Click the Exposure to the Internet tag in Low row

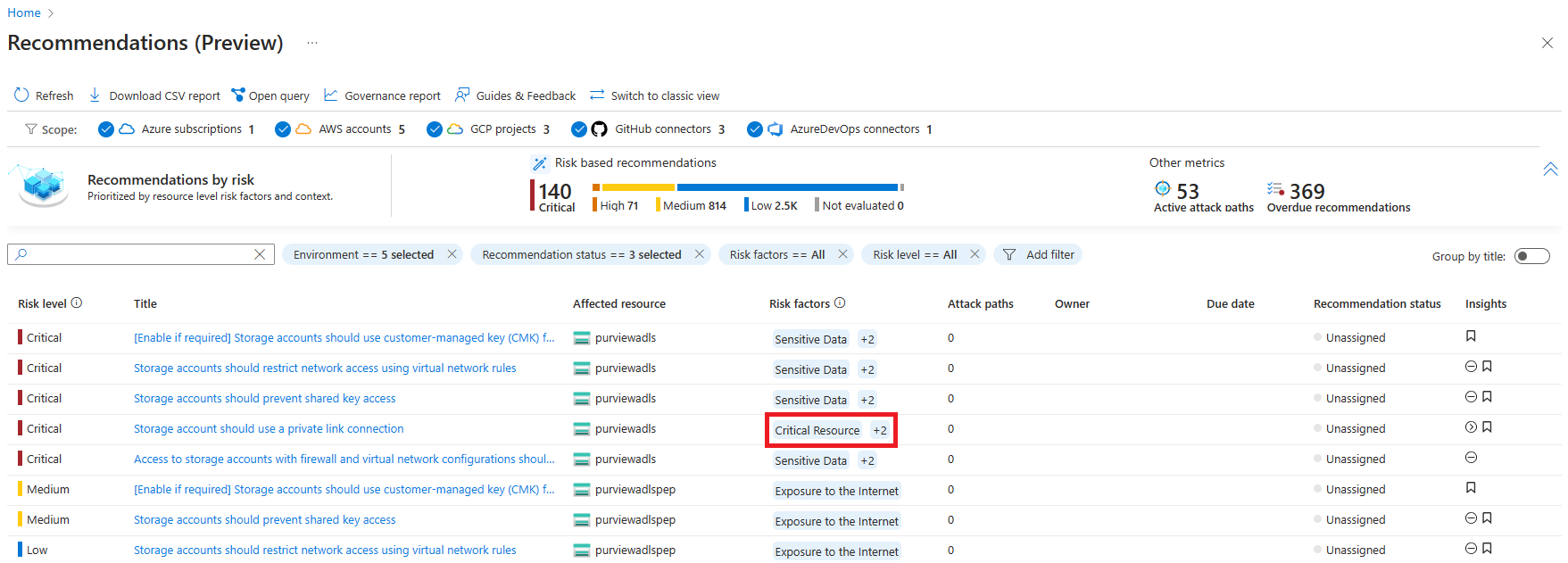pyautogui.click(x=837, y=551)
